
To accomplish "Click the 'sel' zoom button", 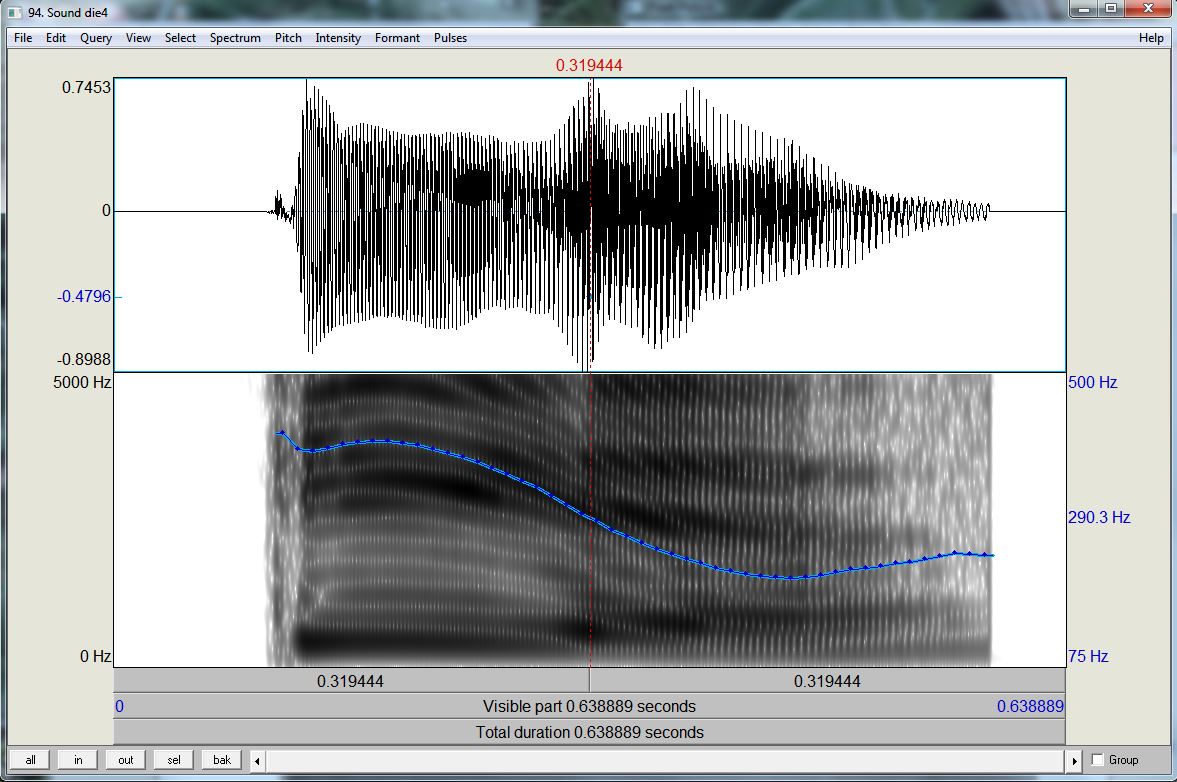I will tap(173, 760).
